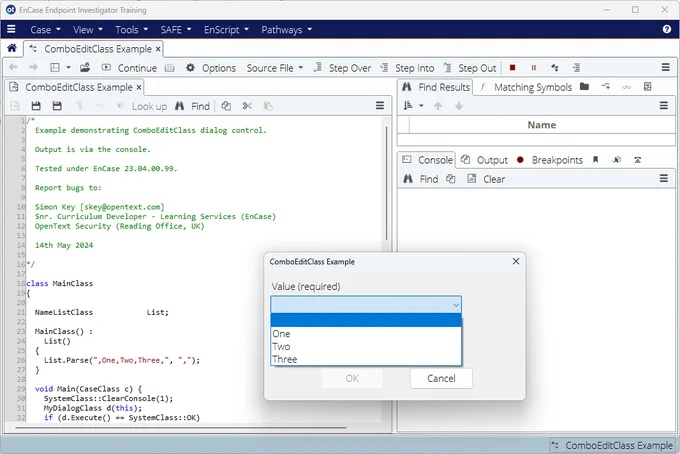680x454 pixels.
Task: Click the help question mark icon
Action: pos(667,29)
